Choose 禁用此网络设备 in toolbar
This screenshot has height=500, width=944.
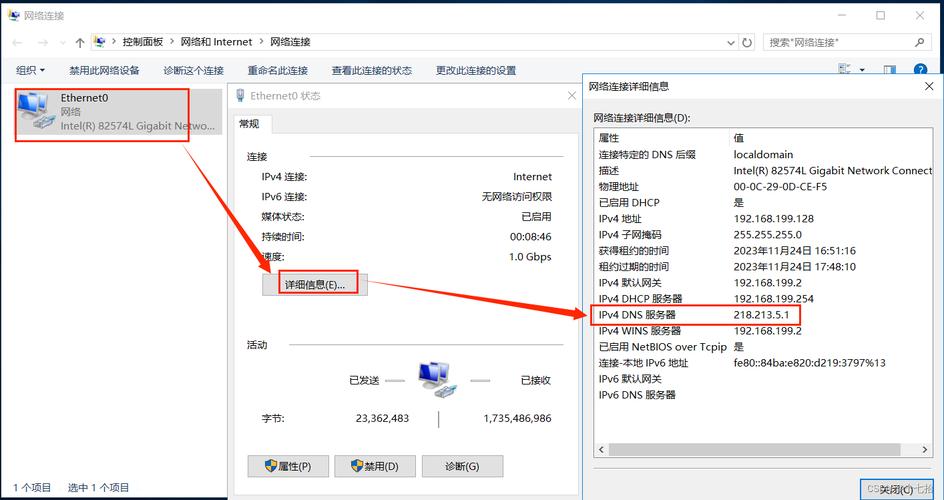104,70
